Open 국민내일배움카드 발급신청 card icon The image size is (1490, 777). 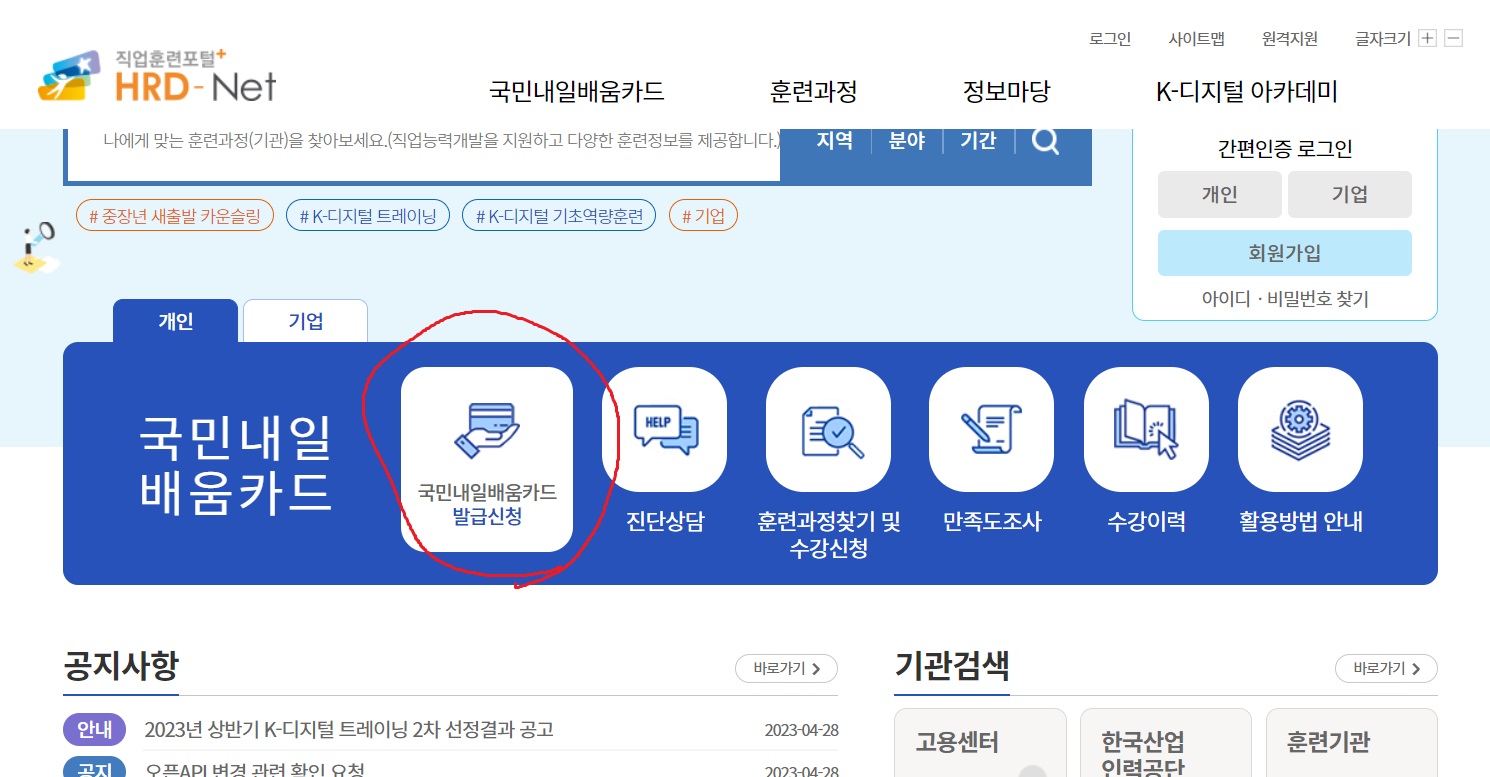[x=487, y=459]
